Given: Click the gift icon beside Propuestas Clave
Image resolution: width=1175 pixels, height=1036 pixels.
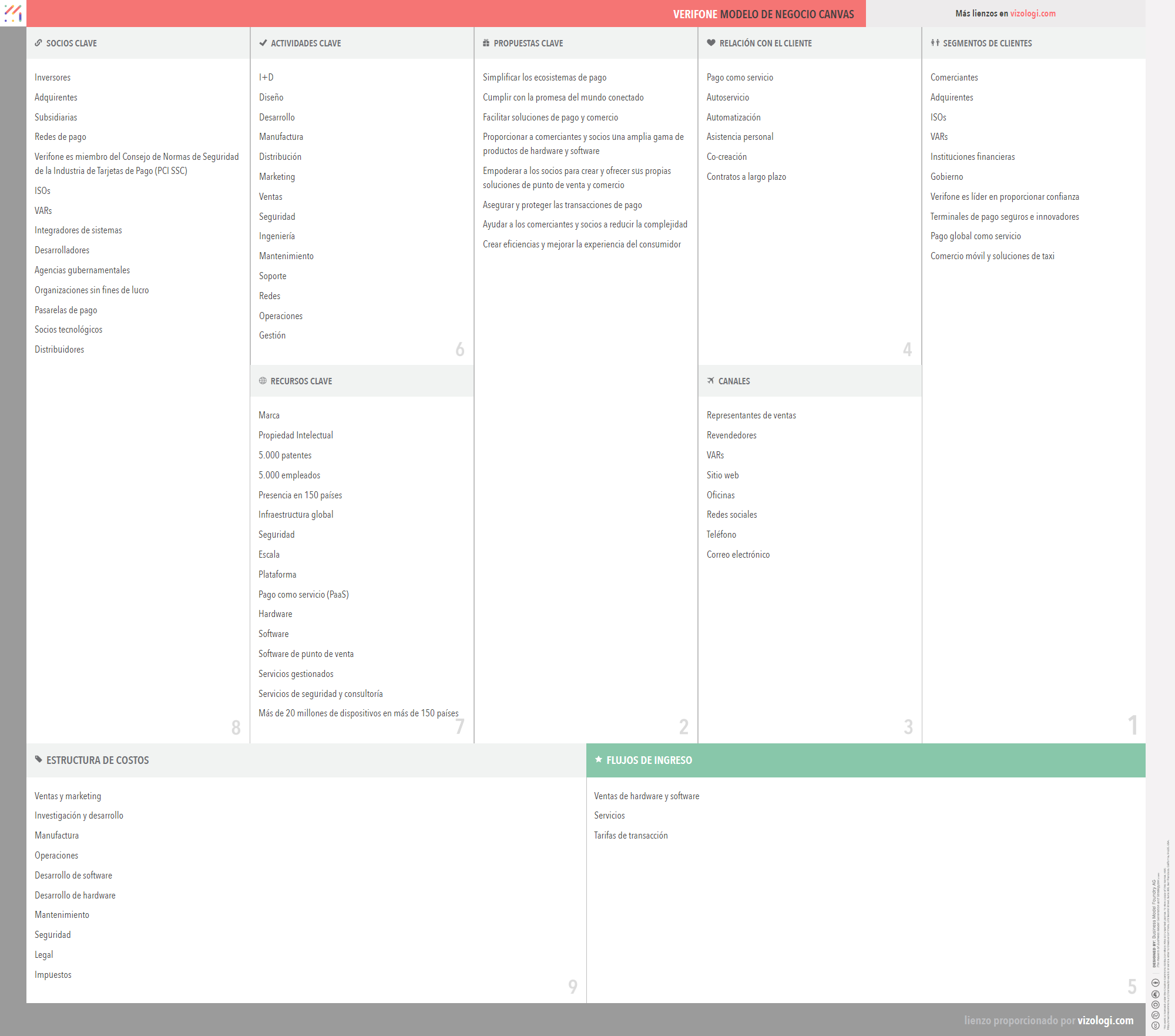Looking at the screenshot, I should [486, 43].
